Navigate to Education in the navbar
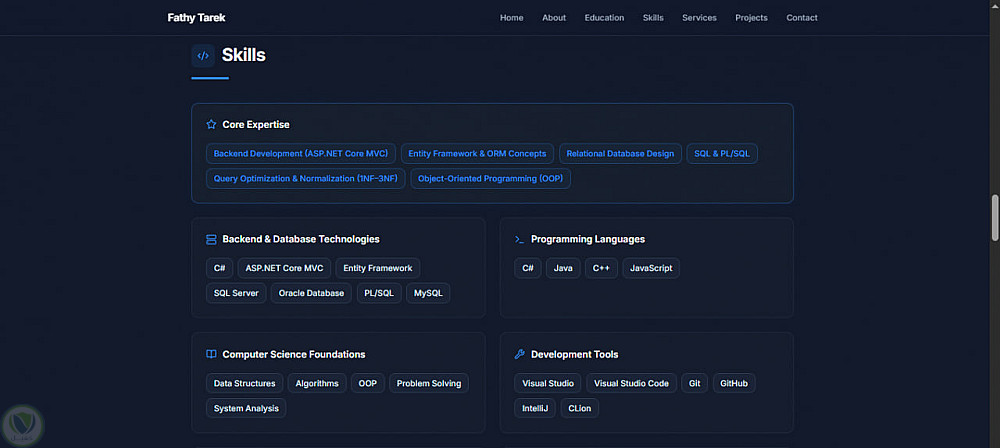Image resolution: width=1000 pixels, height=448 pixels. point(605,18)
